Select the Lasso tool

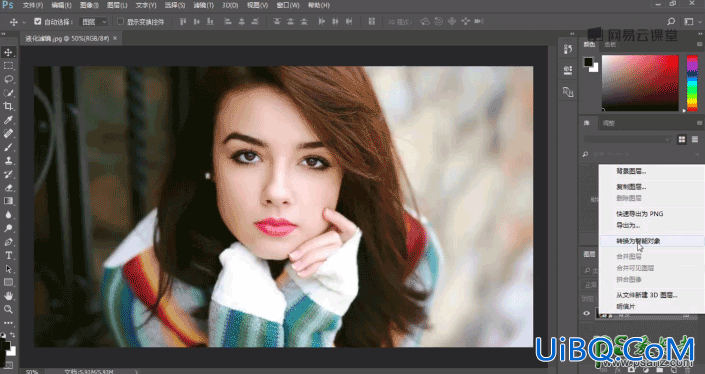click(8, 80)
